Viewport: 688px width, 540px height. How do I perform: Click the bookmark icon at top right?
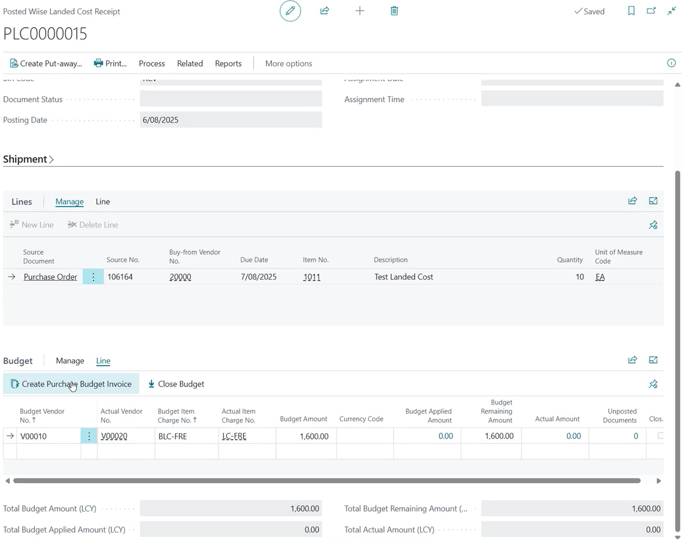pyautogui.click(x=631, y=11)
